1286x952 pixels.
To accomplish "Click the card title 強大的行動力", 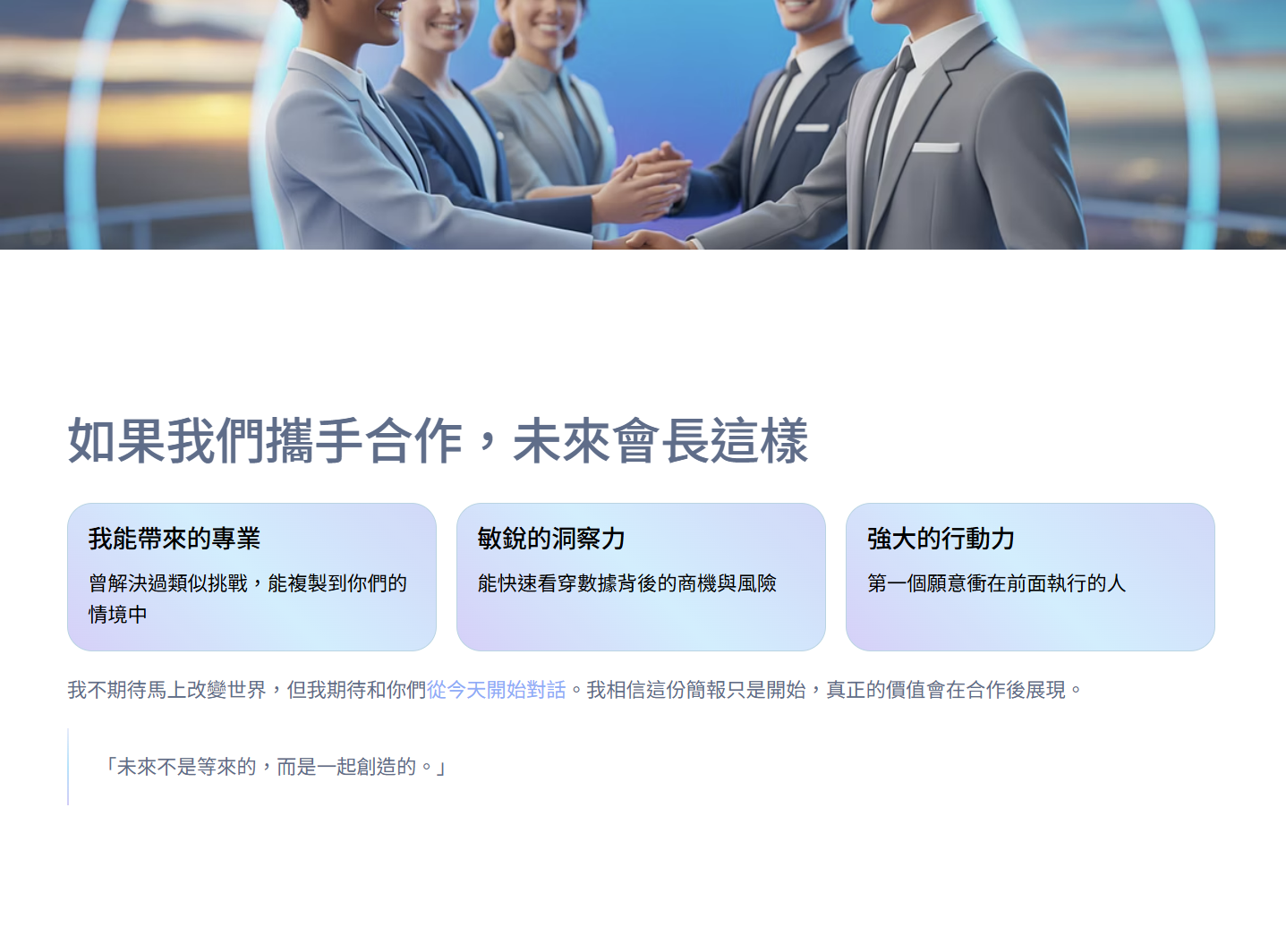I will click(x=941, y=539).
